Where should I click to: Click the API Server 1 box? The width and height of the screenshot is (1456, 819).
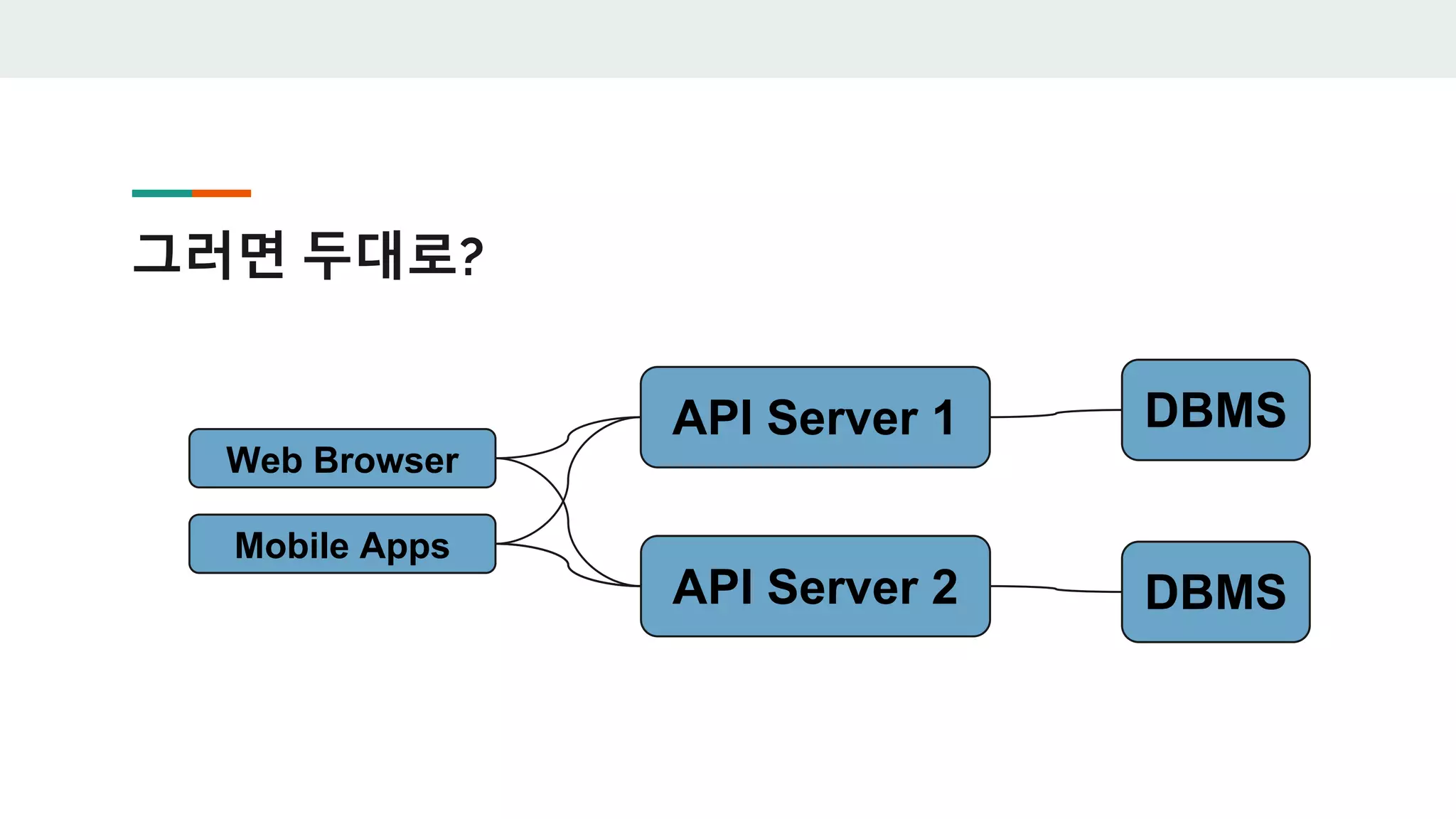pyautogui.click(x=815, y=417)
